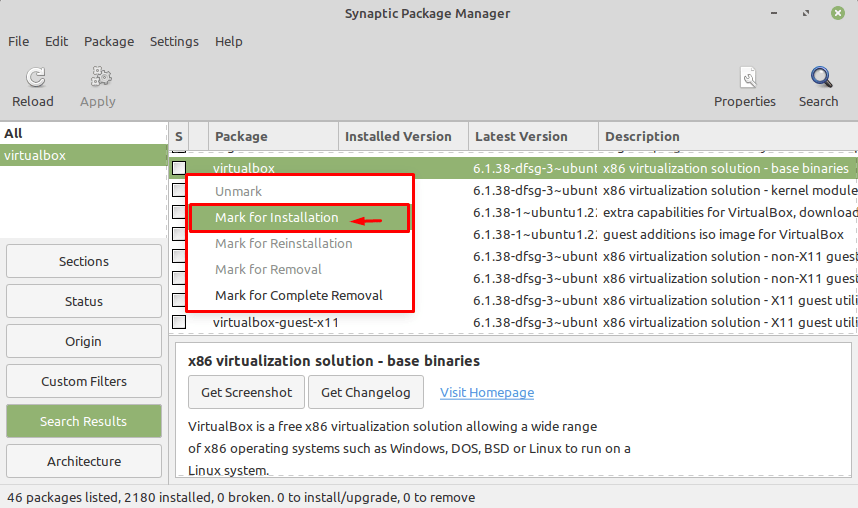Click the status bar package count text
Viewport: 858px width, 508px height.
click(x=241, y=498)
